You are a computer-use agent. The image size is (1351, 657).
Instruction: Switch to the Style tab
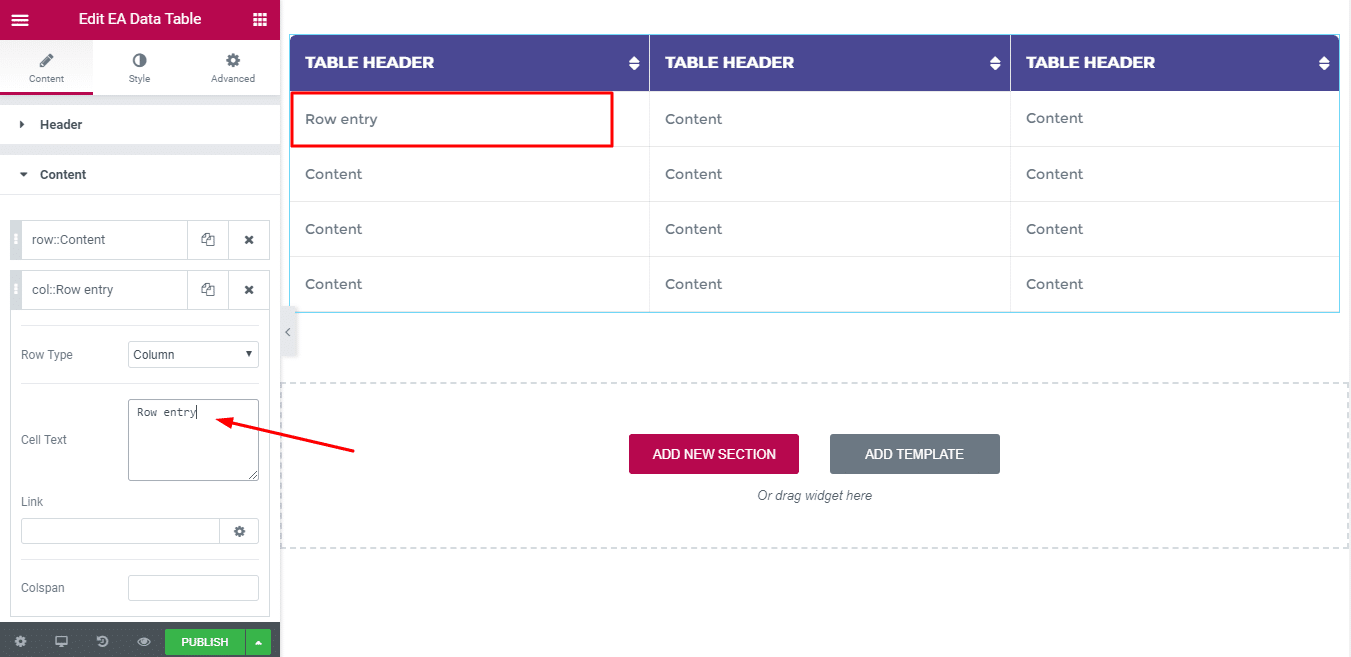click(x=139, y=67)
